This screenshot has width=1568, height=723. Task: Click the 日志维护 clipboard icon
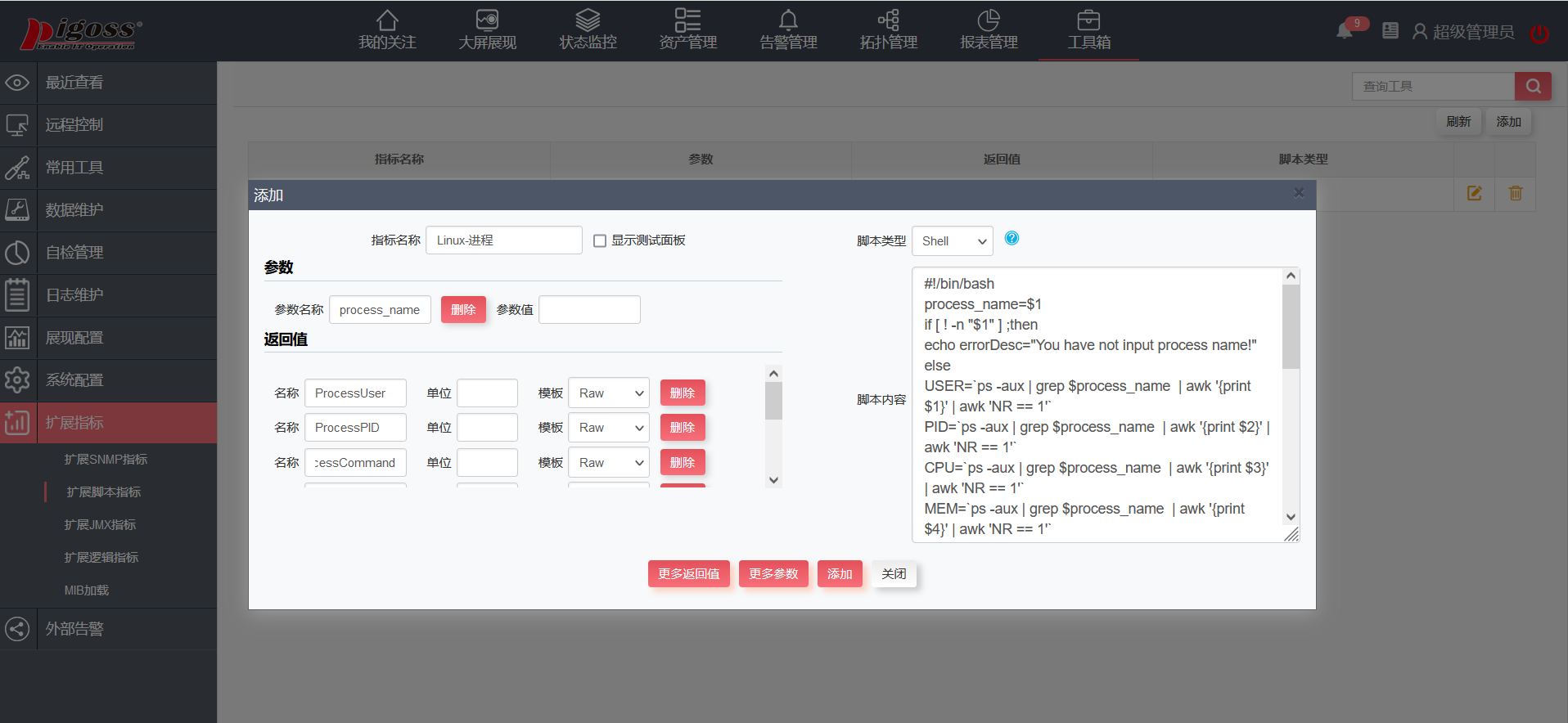point(17,295)
